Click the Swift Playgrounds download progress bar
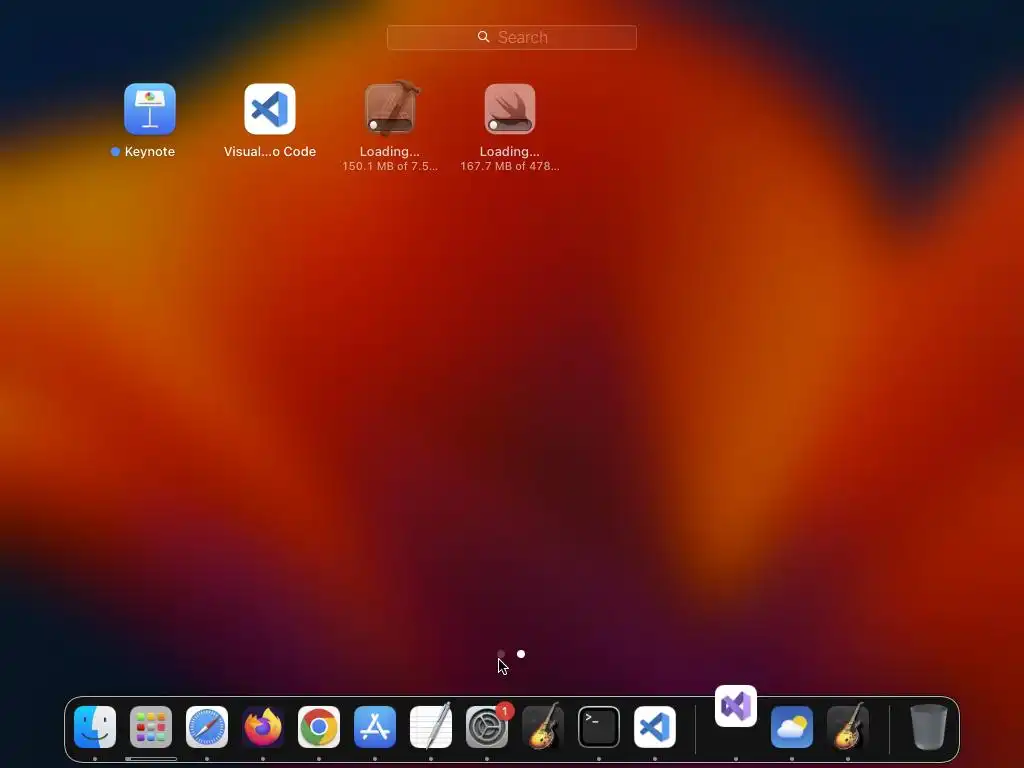 [510, 125]
